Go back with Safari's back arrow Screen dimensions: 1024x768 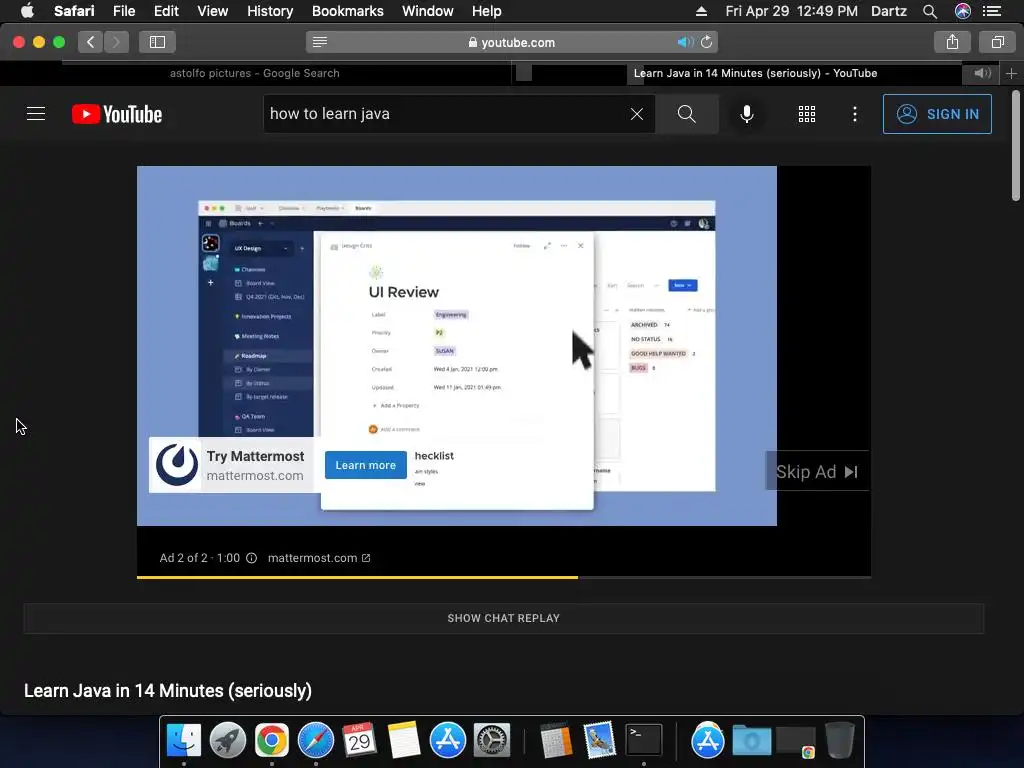pyautogui.click(x=90, y=42)
